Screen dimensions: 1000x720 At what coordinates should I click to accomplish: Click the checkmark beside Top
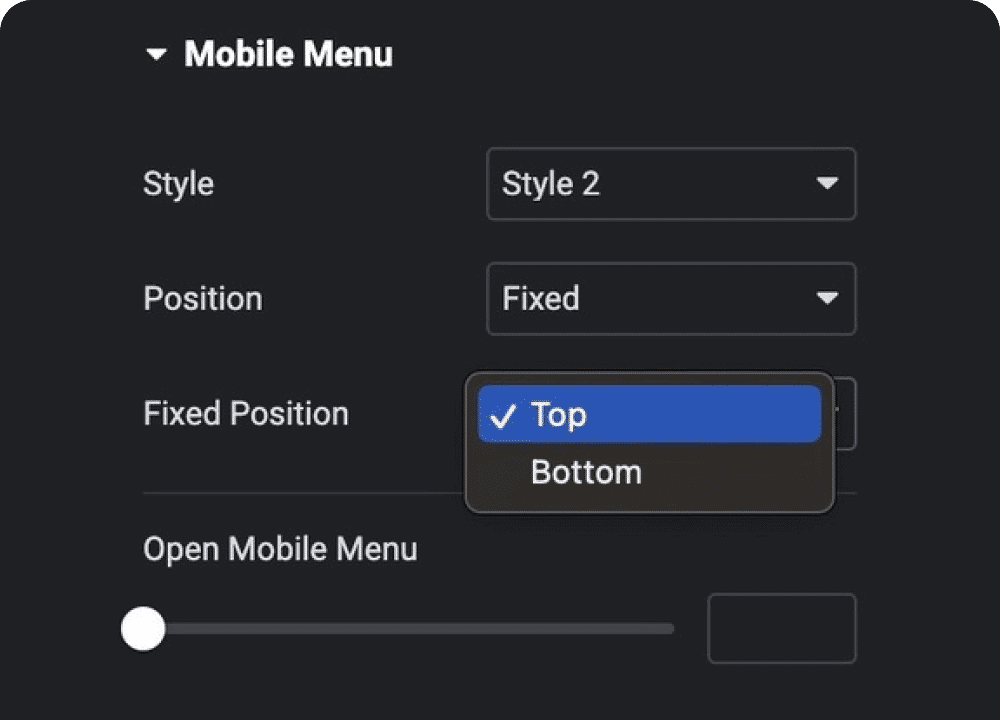click(x=503, y=415)
